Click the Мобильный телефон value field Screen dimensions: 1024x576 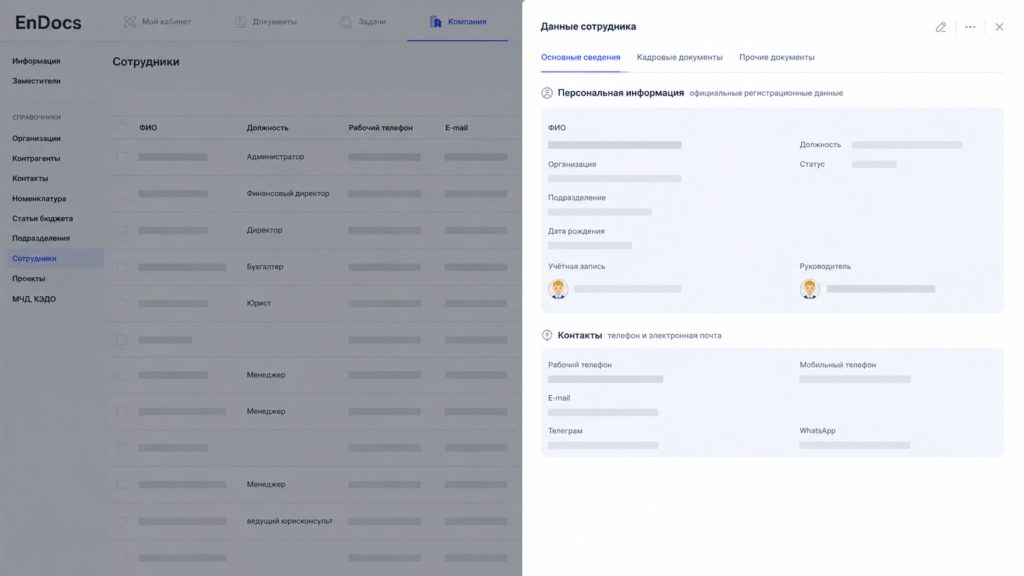coord(855,379)
